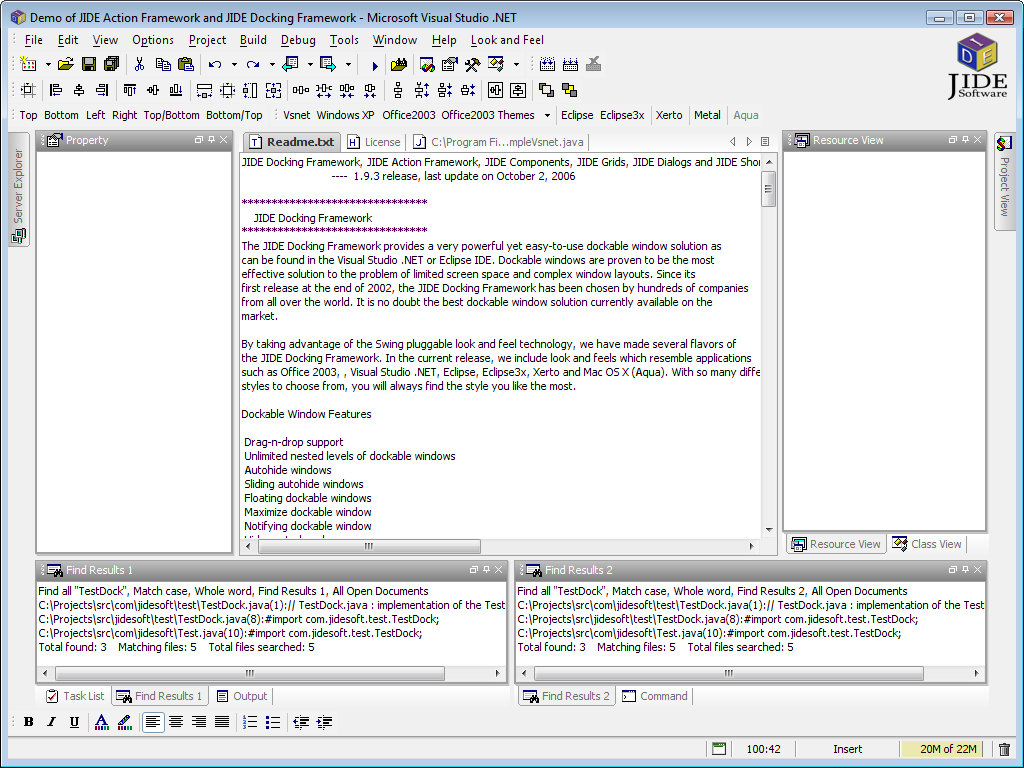Redo the last undone action

253,64
